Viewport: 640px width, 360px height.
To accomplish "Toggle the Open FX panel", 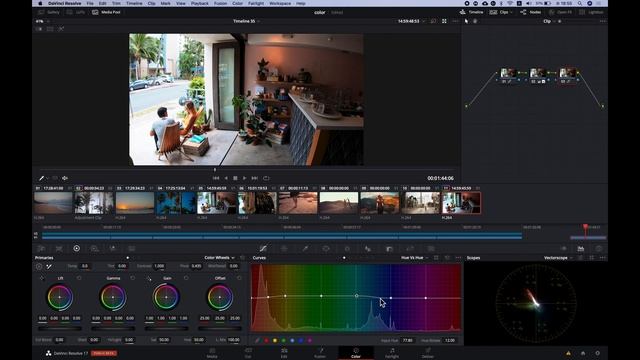I will pos(560,12).
